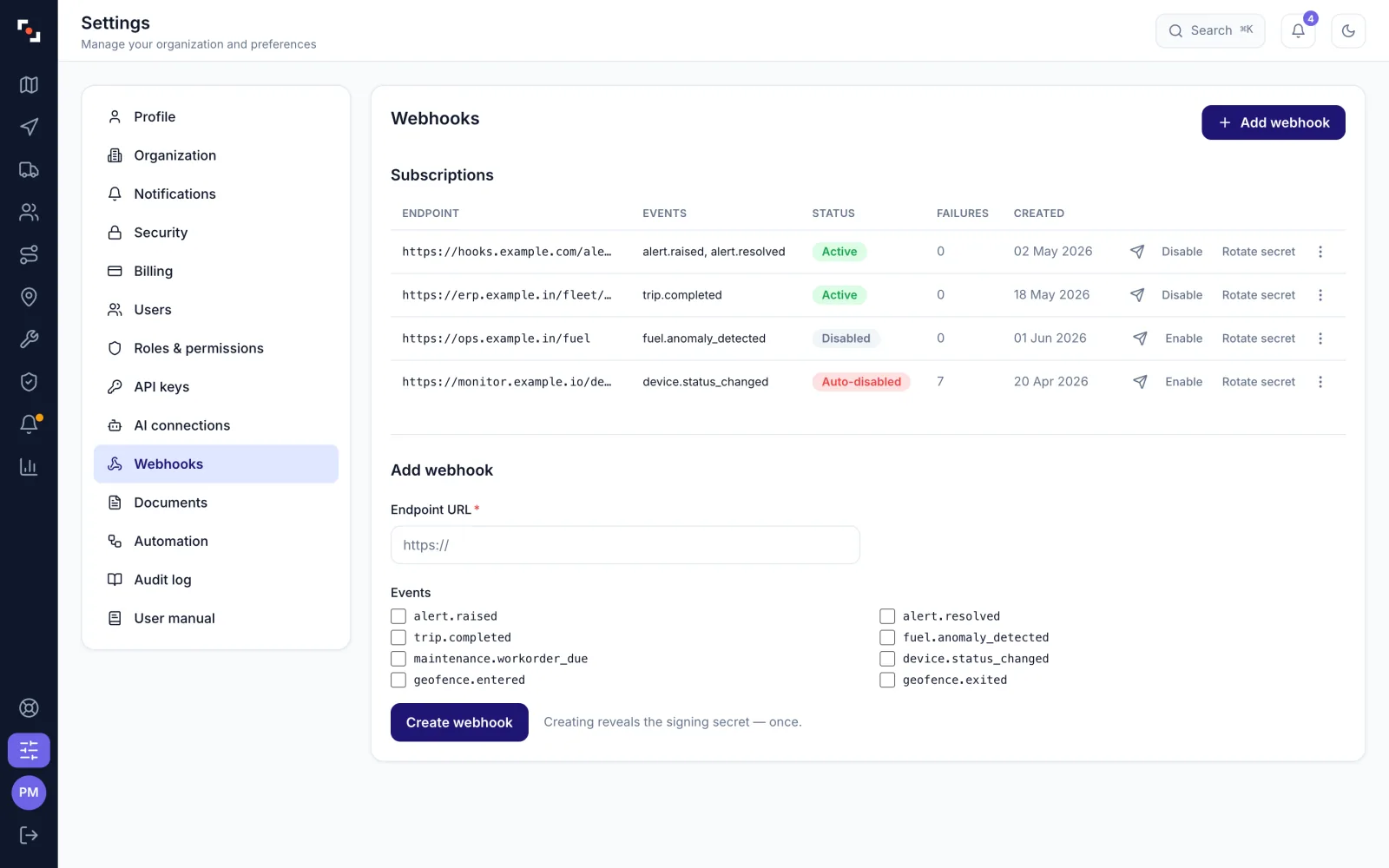Image resolution: width=1389 pixels, height=868 pixels.
Task: Open more options for hooks.example.com row
Action: 1320,252
